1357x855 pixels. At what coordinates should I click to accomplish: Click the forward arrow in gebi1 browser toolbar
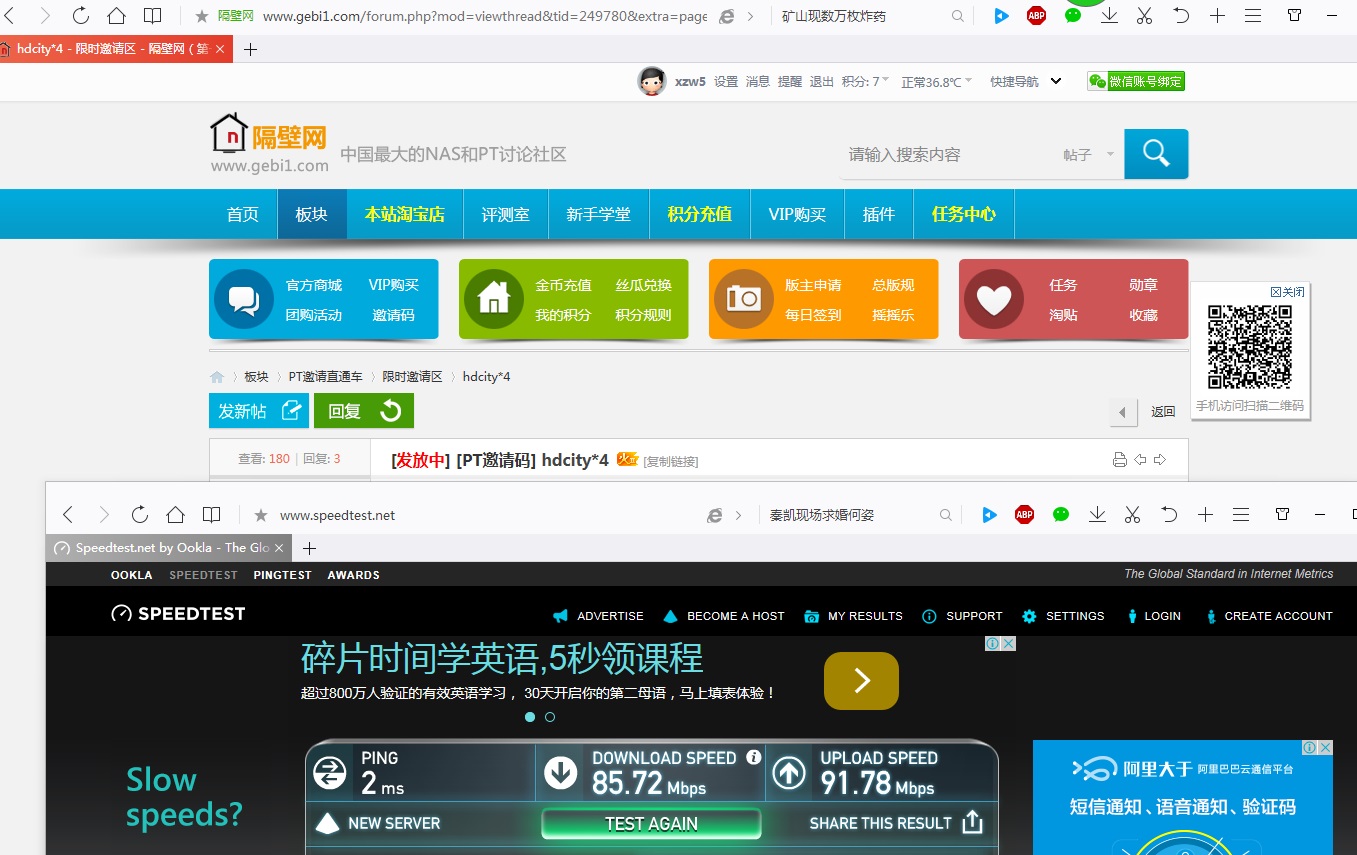pos(44,16)
